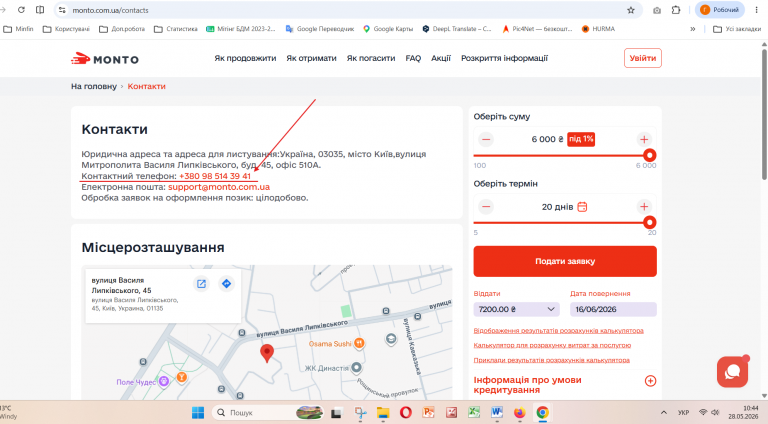Open Opera browser from the taskbar

406,413
